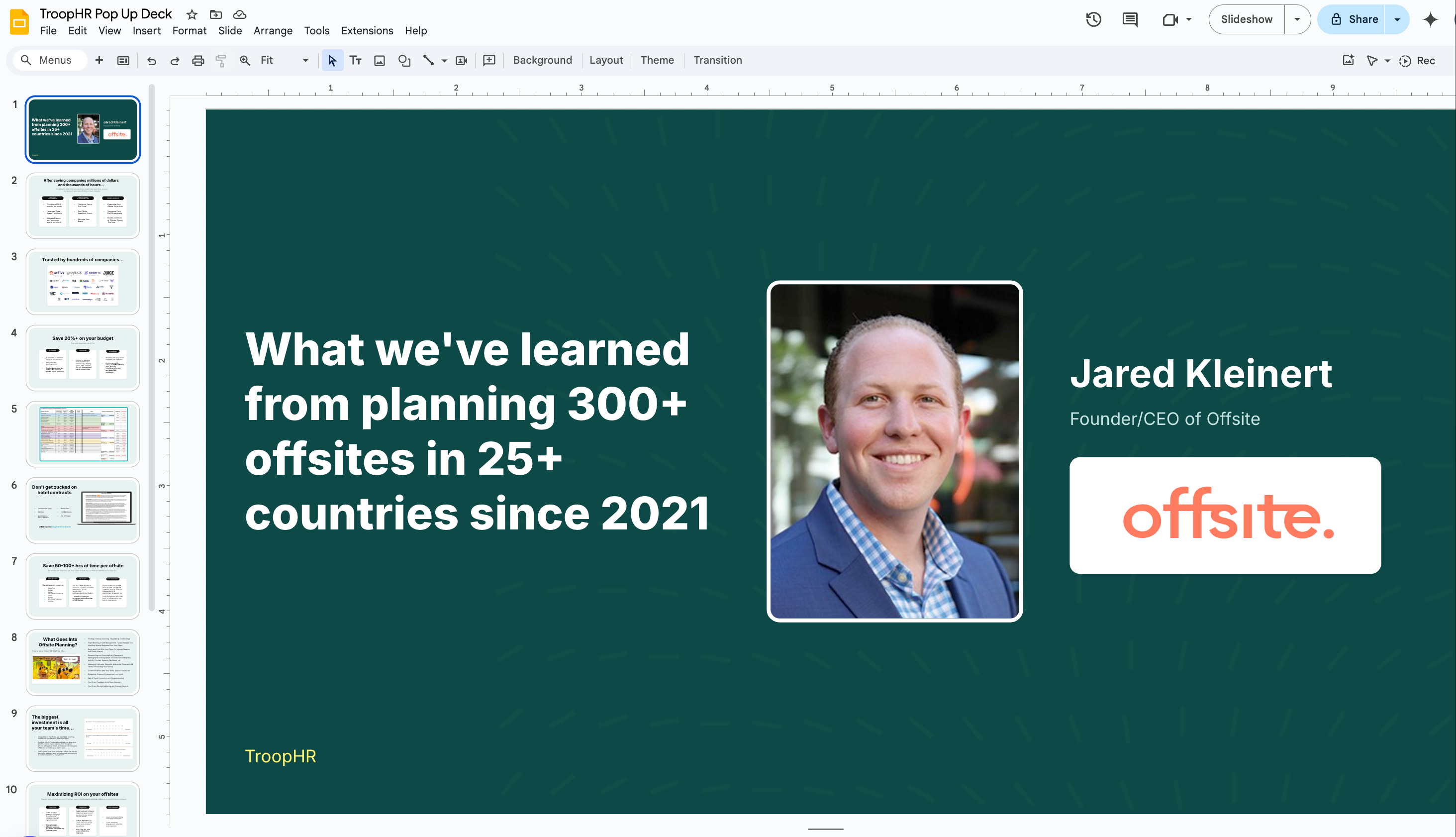
Task: Open the slide template layout icon
Action: click(x=123, y=60)
